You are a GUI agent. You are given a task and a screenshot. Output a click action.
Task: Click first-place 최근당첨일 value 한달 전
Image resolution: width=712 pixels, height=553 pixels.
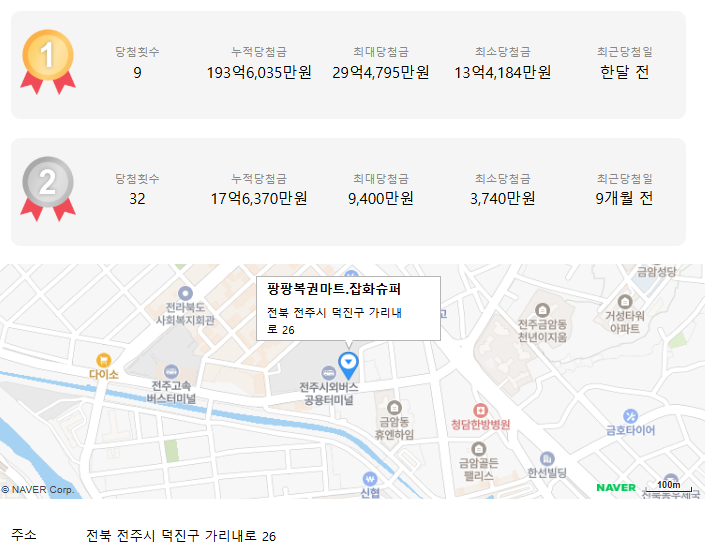(x=624, y=72)
